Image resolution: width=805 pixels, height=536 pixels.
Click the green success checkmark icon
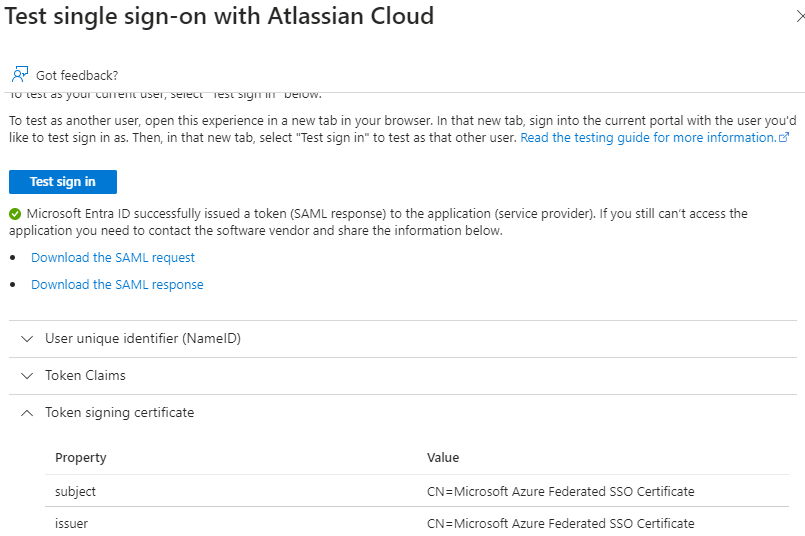point(15,214)
